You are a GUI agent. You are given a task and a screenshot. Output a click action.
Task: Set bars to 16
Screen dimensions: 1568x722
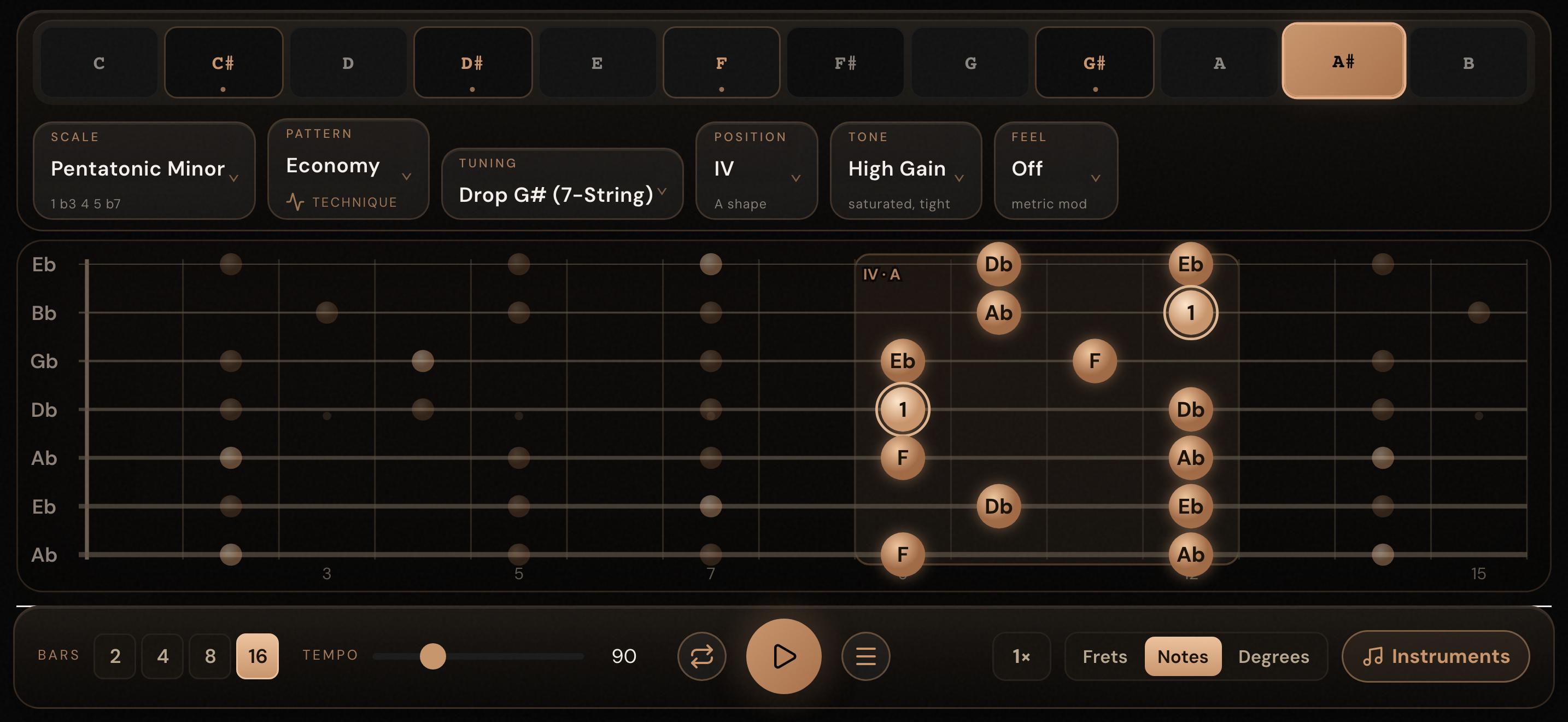coord(258,656)
